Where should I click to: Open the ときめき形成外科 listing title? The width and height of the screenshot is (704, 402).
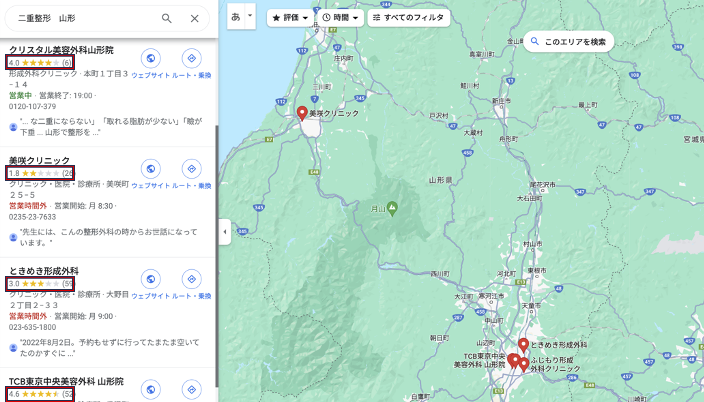44,271
